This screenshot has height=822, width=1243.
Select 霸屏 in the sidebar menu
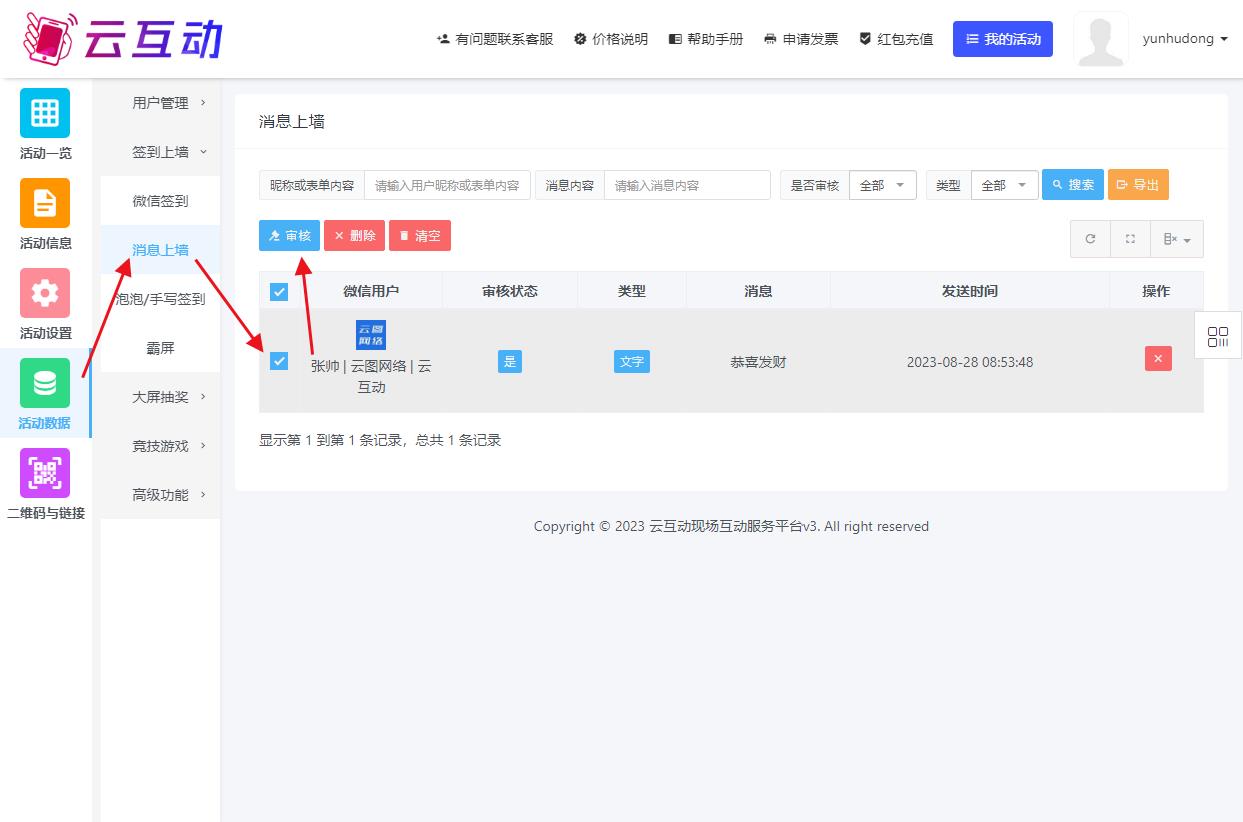tap(160, 348)
